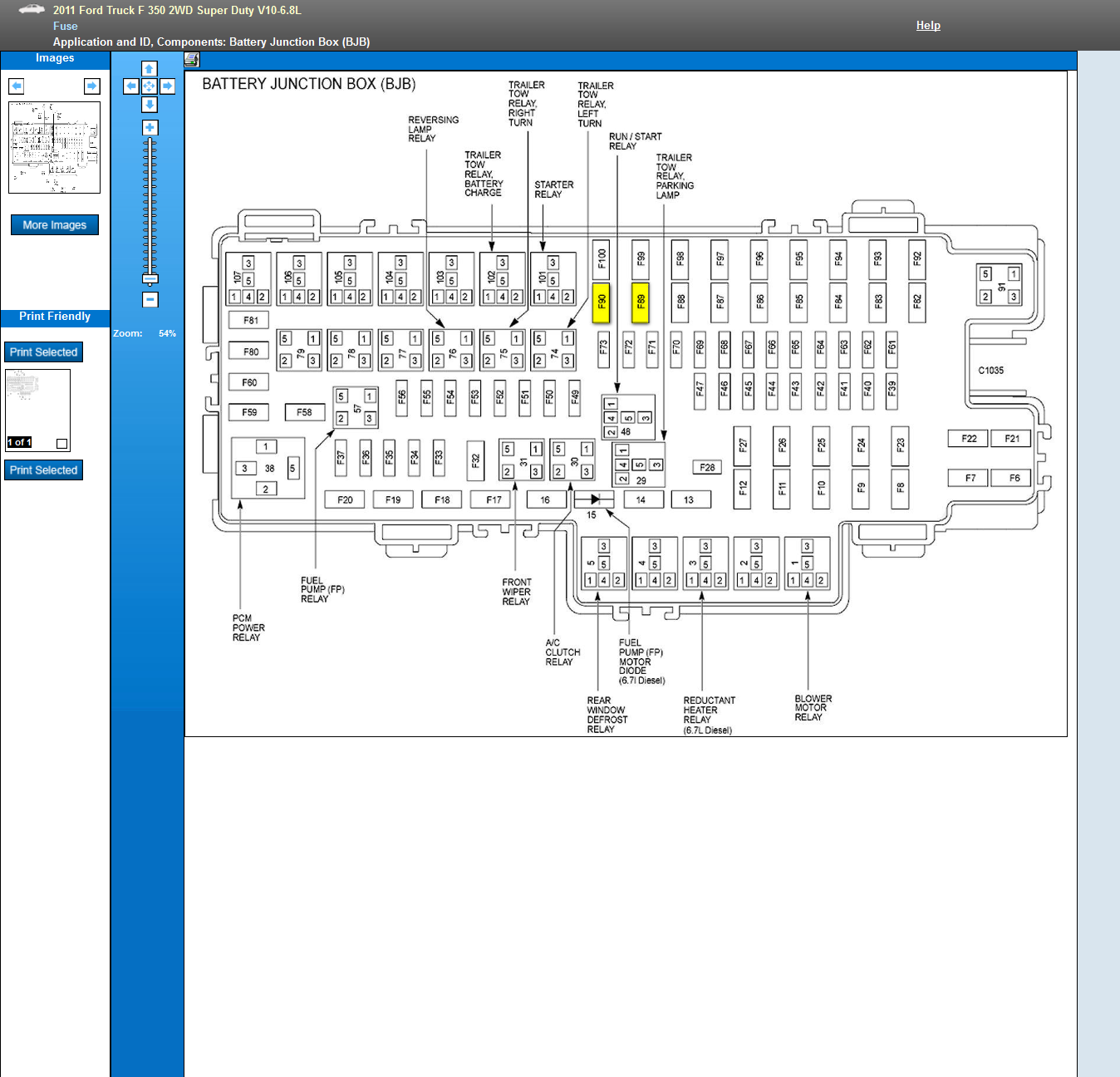Click the zoom slider handle
Screen dimensions: 1120x1077
[x=150, y=278]
